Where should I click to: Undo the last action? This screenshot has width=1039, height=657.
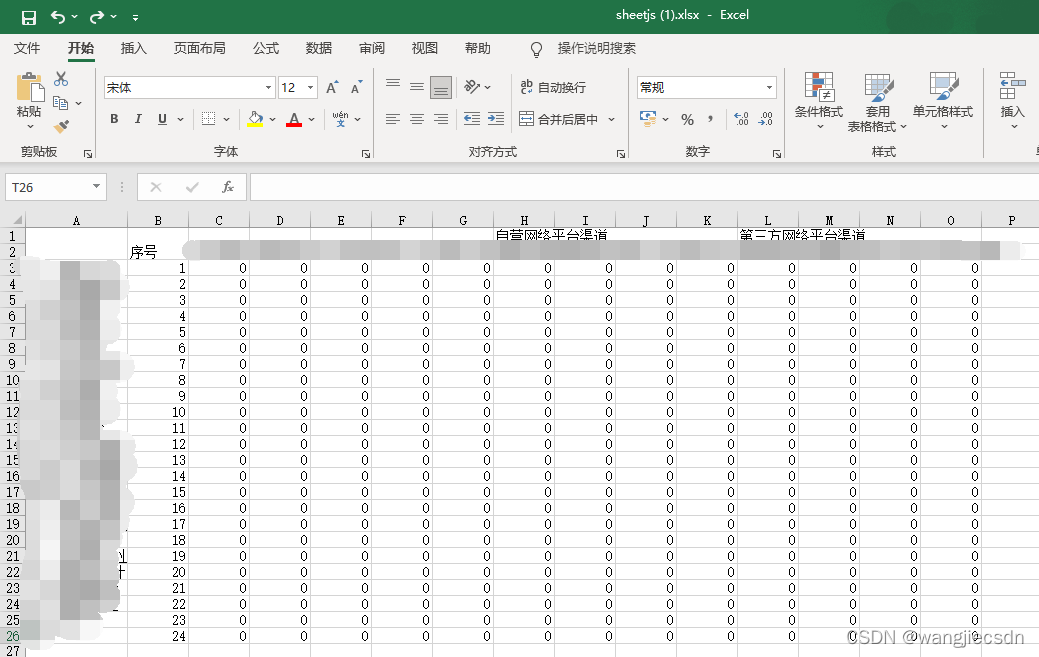point(58,17)
